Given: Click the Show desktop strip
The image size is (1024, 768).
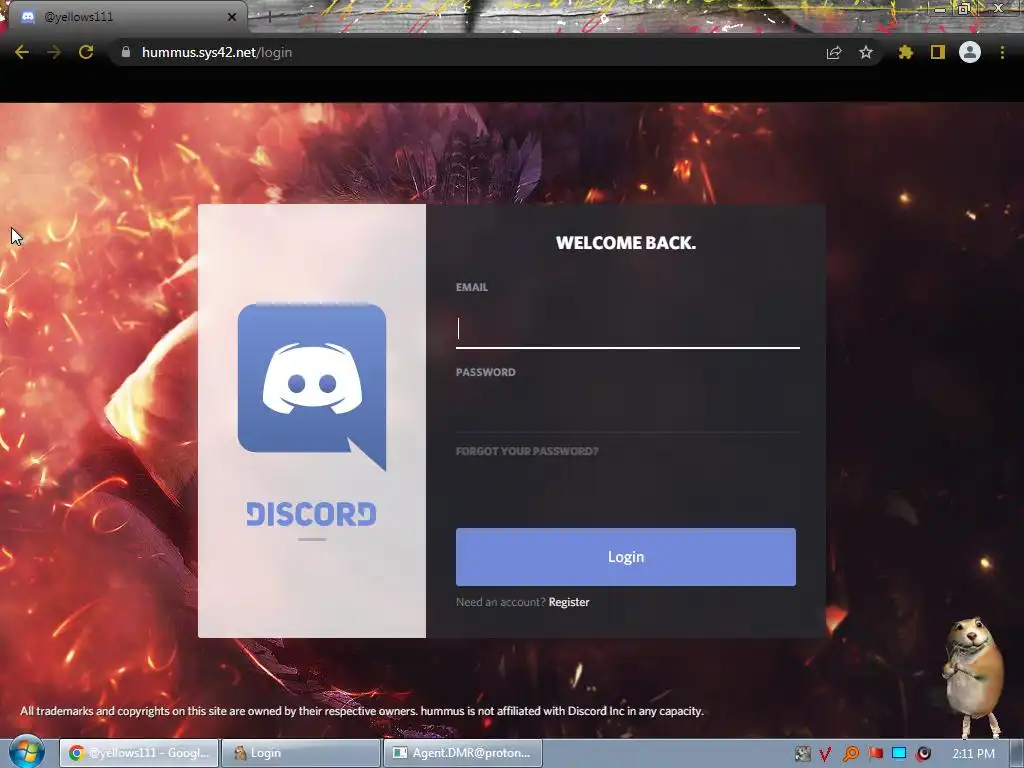Looking at the screenshot, I should click(x=1018, y=753).
